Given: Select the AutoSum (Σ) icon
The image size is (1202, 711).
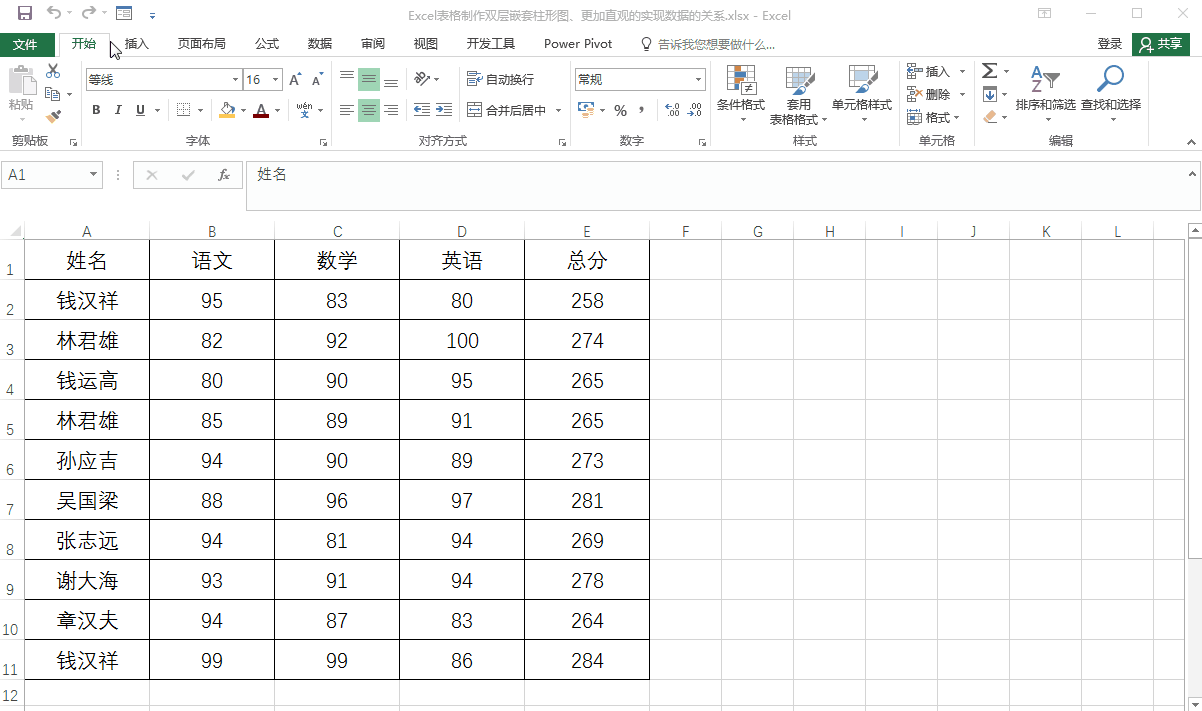Looking at the screenshot, I should [990, 70].
